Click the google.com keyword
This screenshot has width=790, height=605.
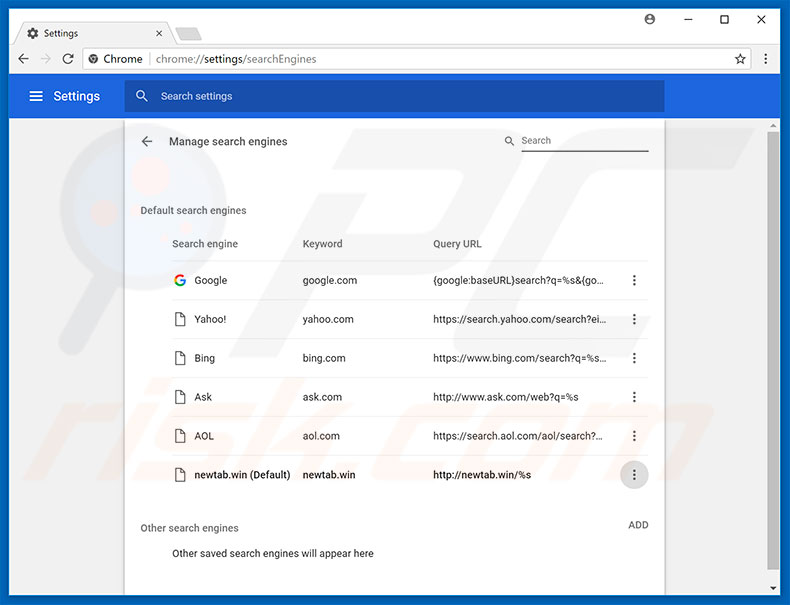[330, 280]
